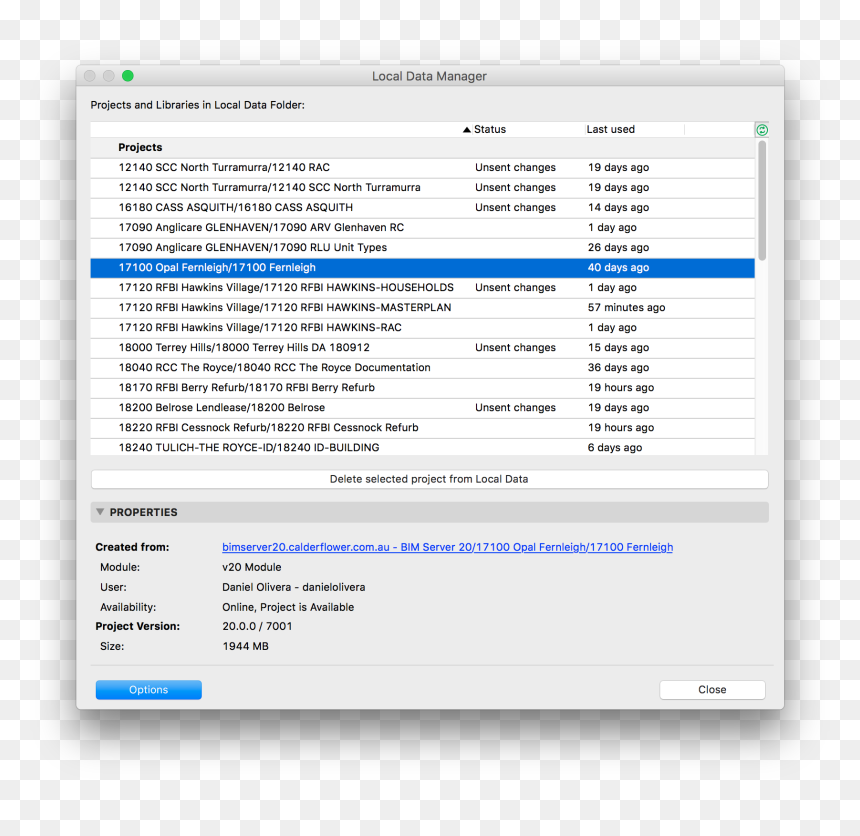The height and width of the screenshot is (836, 860).
Task: Click Unsent changes status for 16180 CASS ASQUITH
Action: pos(516,207)
